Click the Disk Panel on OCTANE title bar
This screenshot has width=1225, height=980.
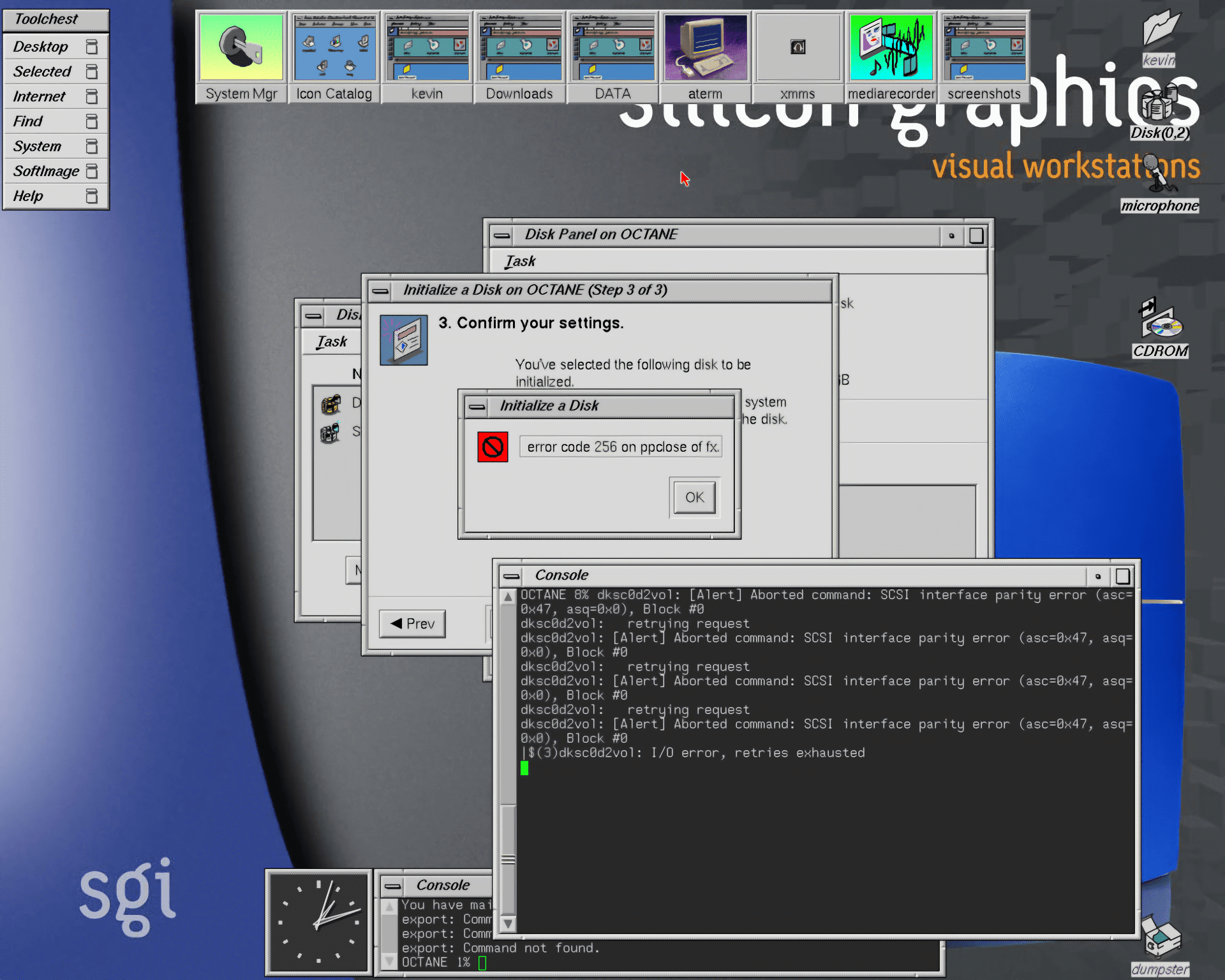(727, 235)
